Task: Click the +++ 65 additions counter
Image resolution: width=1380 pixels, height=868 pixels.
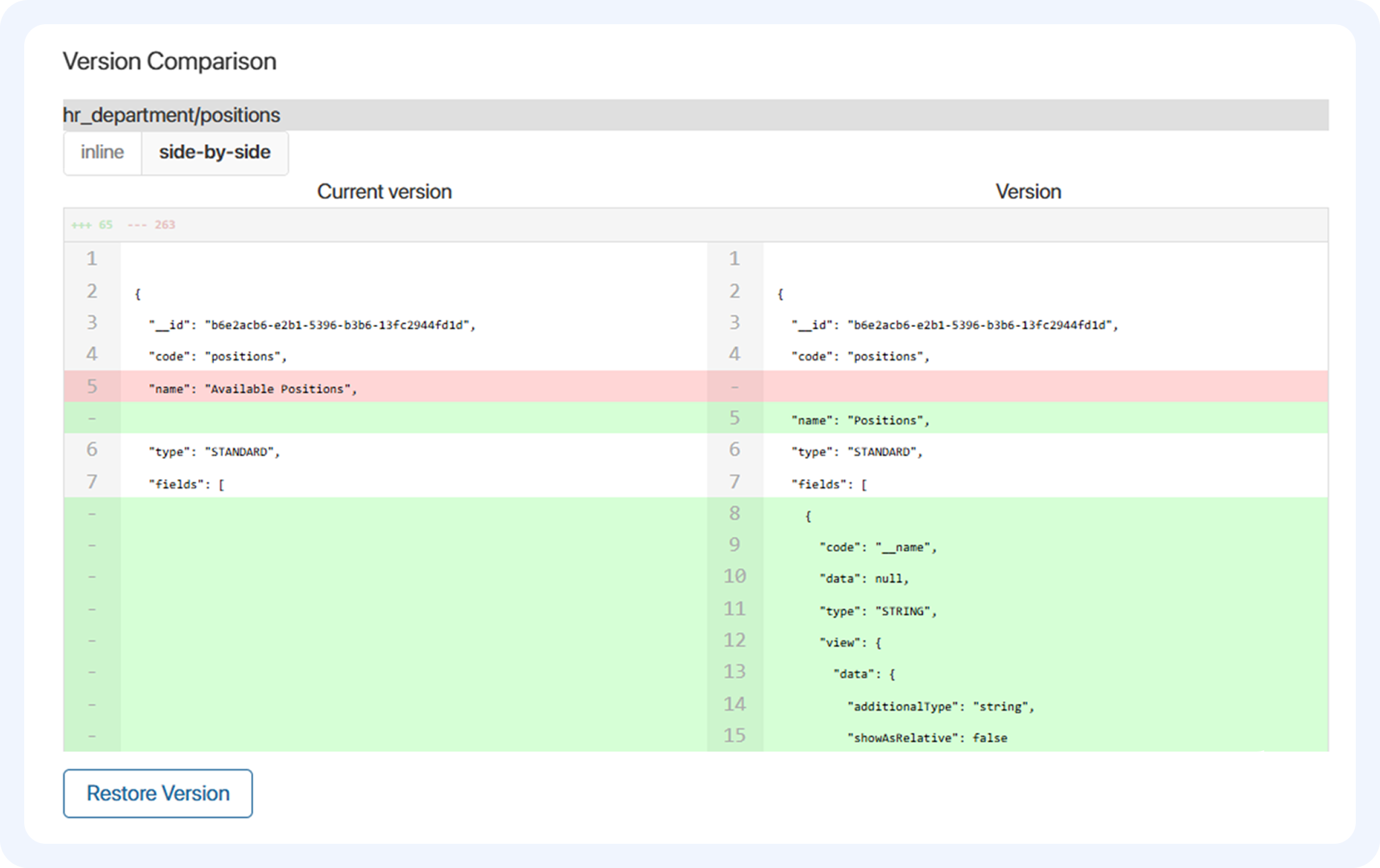Action: click(92, 225)
